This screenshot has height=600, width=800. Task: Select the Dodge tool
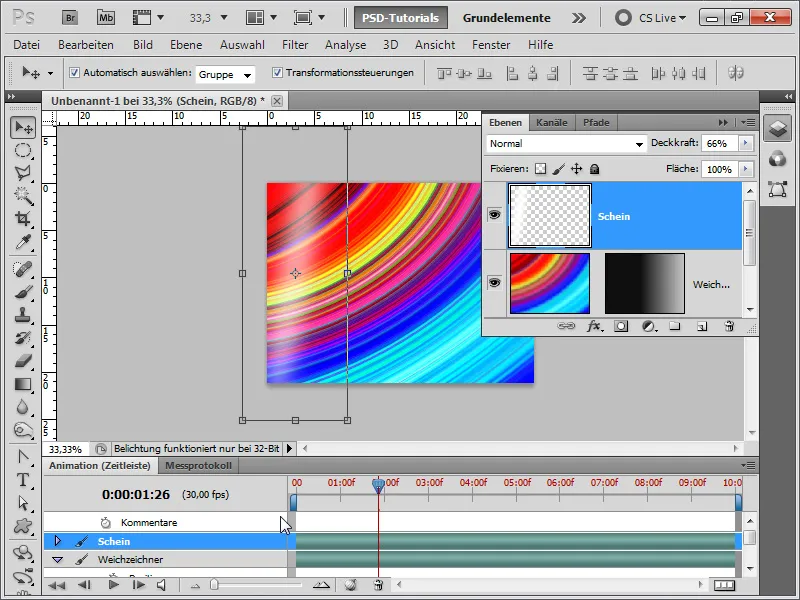(23, 430)
